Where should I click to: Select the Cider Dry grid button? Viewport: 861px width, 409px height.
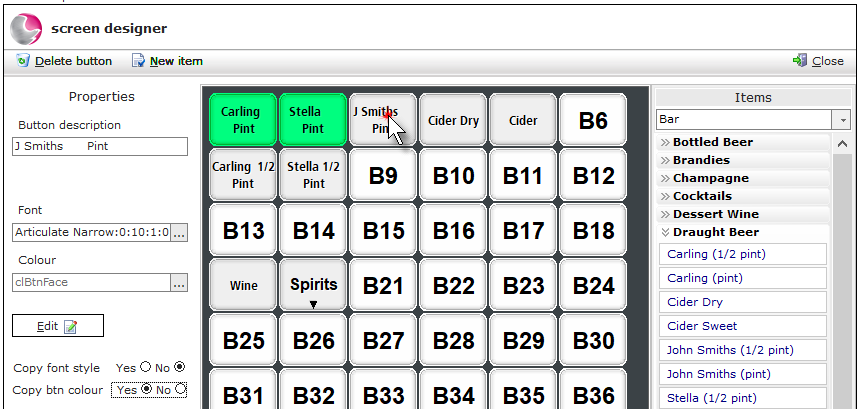tap(453, 120)
